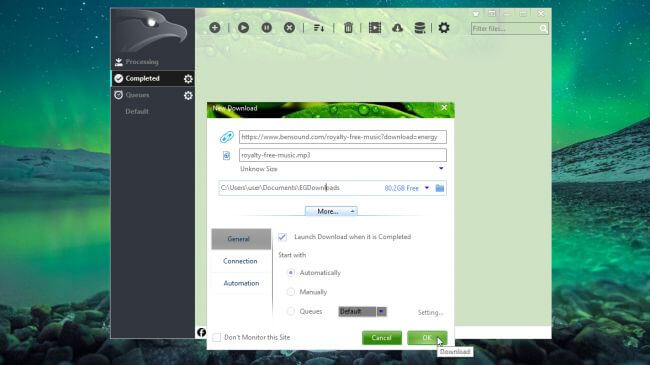
Task: Switch to the Connection tab
Action: 240,261
